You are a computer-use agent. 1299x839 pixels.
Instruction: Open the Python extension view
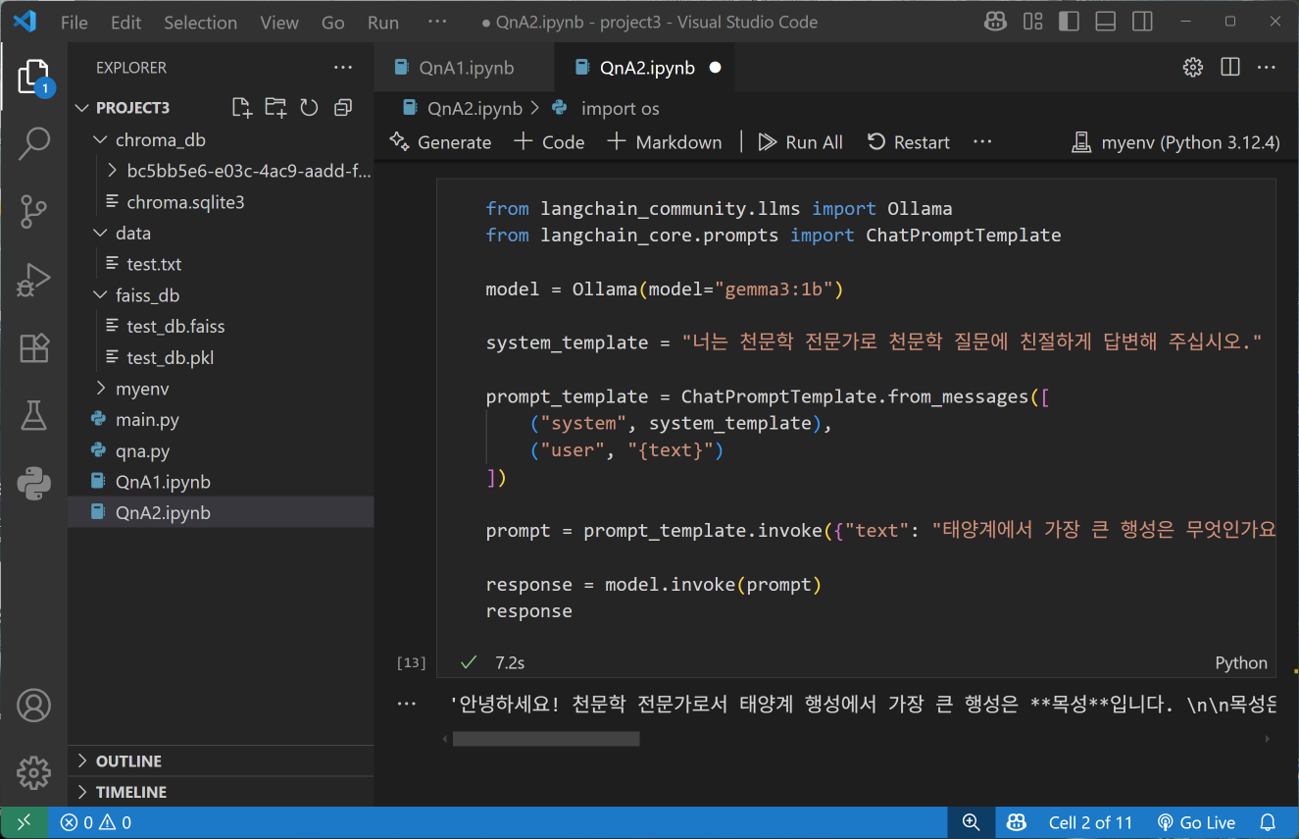pyautogui.click(x=34, y=484)
